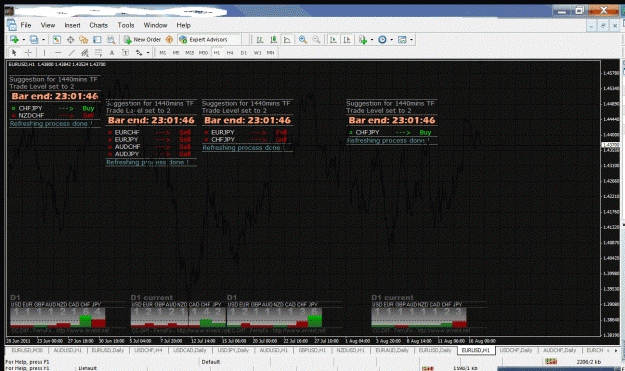Zoom out of the chart
The width and height of the screenshot is (625, 371).
click(316, 39)
